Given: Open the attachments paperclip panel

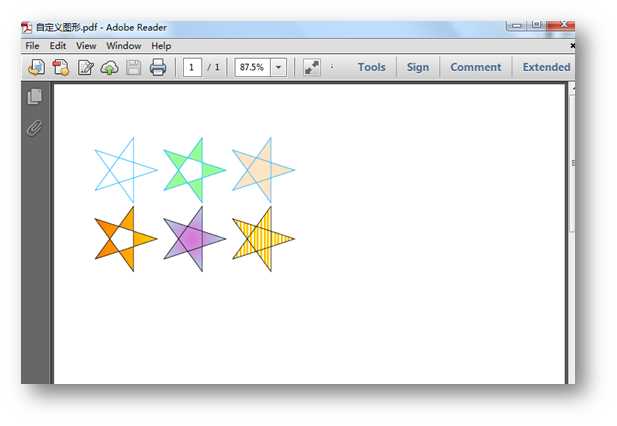Looking at the screenshot, I should [34, 128].
